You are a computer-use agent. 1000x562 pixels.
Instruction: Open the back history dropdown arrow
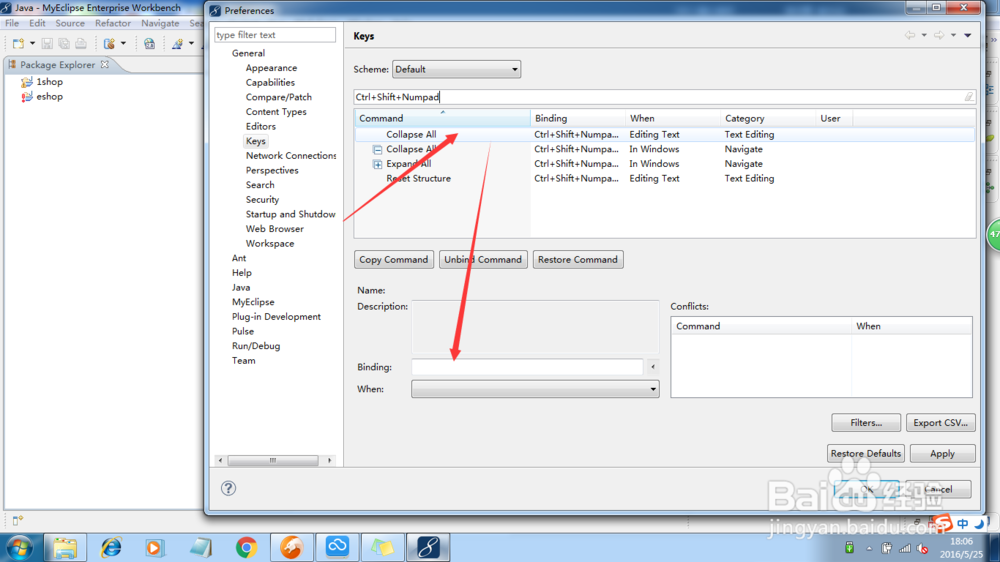click(924, 35)
